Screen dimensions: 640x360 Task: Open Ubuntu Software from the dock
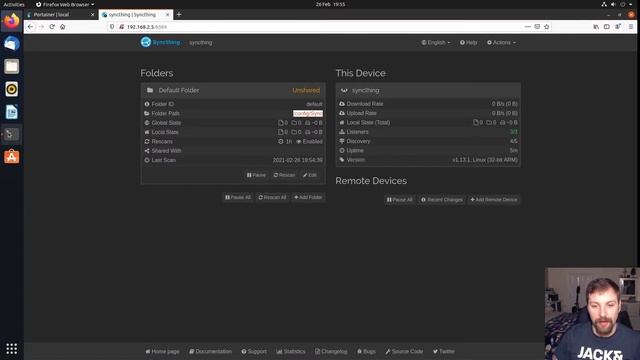pos(11,157)
